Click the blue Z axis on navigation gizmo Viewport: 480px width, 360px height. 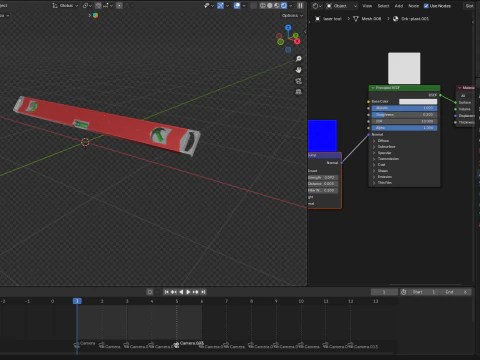click(288, 27)
